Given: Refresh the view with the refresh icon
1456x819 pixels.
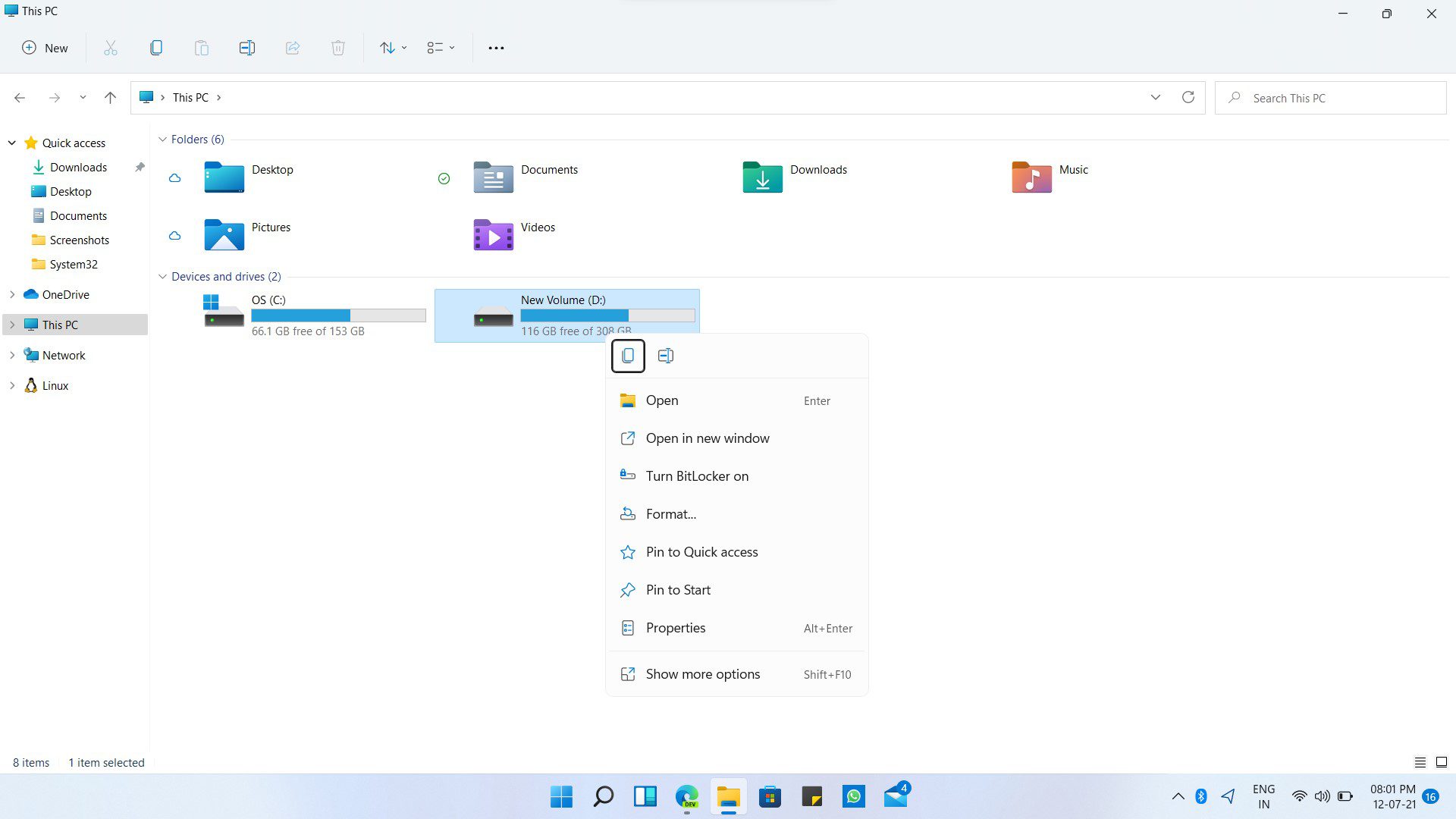Looking at the screenshot, I should coord(1188,97).
